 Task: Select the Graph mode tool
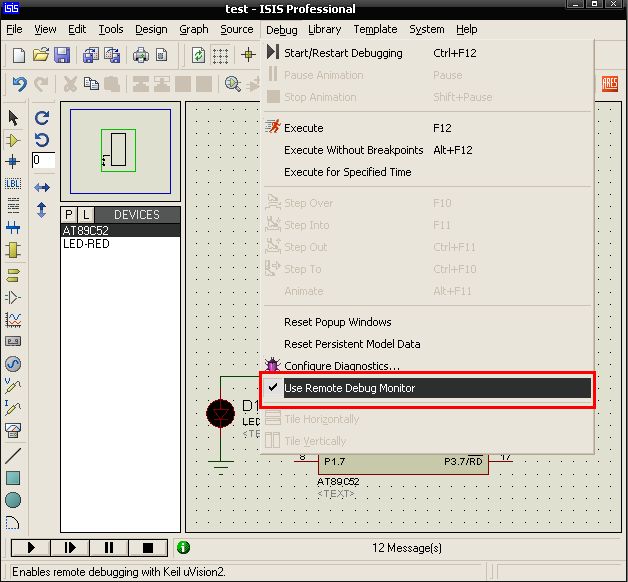pyautogui.click(x=13, y=319)
